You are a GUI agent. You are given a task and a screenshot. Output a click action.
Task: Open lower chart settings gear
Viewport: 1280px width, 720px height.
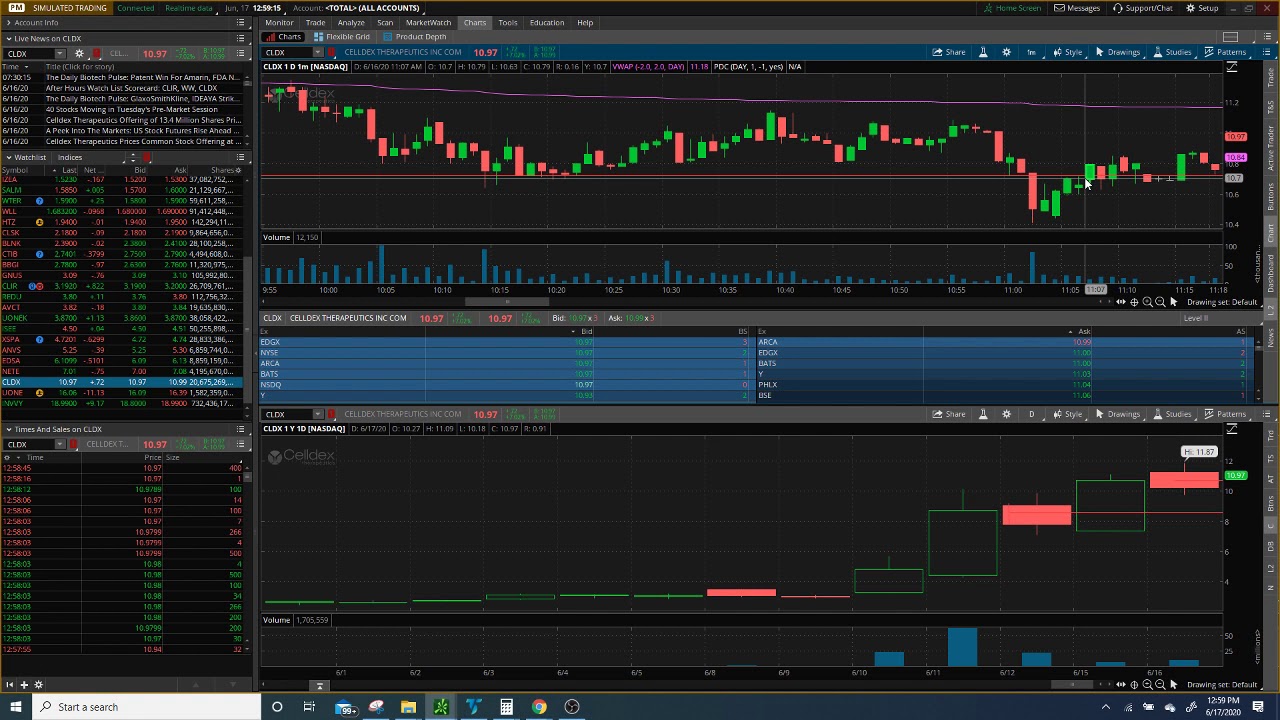[x=1007, y=414]
